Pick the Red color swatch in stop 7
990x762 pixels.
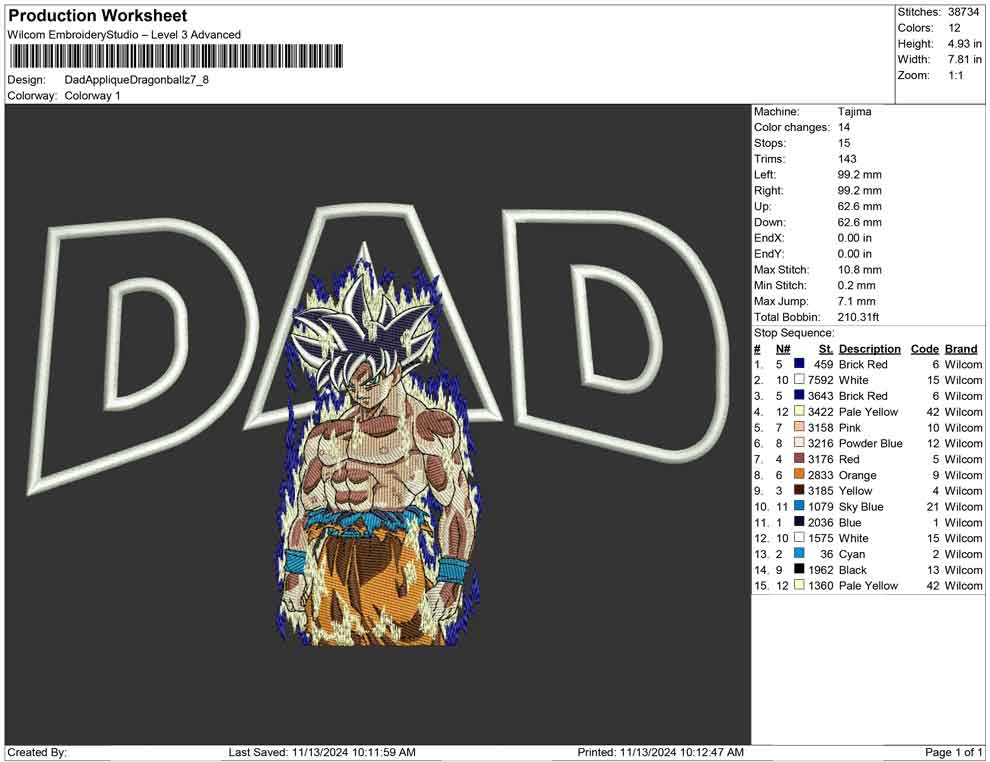[799, 458]
